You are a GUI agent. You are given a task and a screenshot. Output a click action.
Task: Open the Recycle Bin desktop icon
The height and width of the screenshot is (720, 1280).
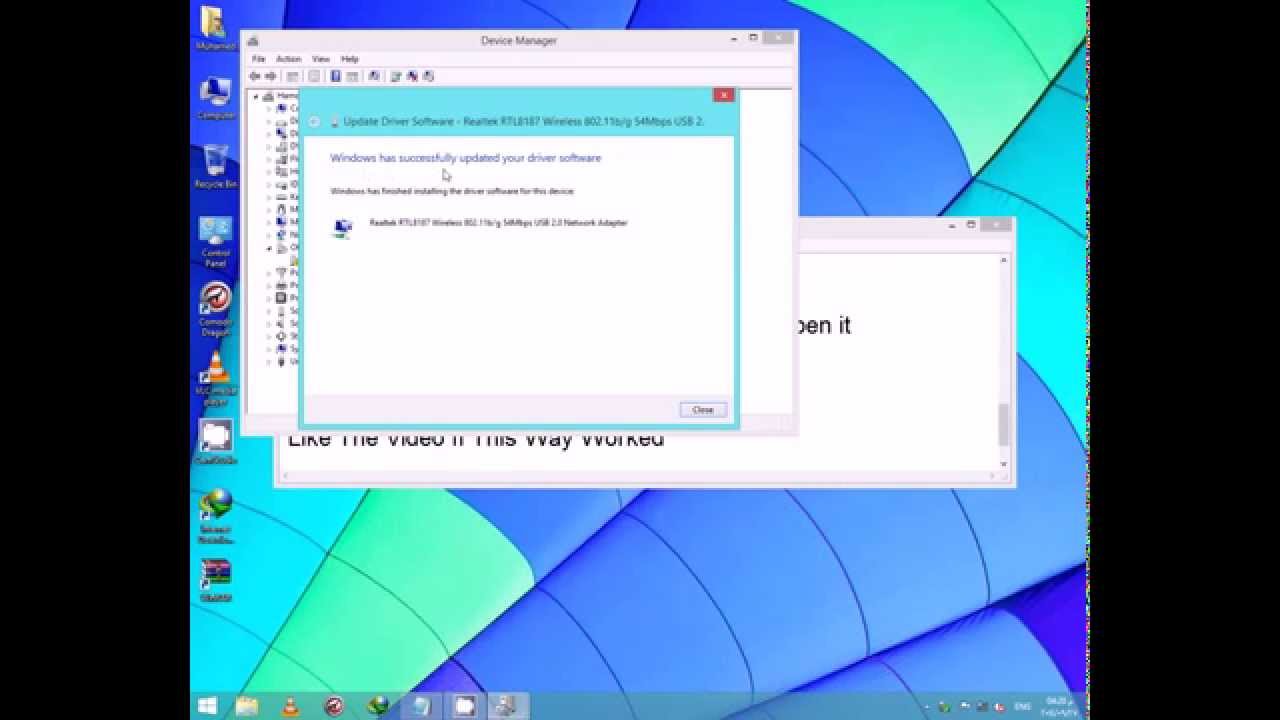pos(215,166)
